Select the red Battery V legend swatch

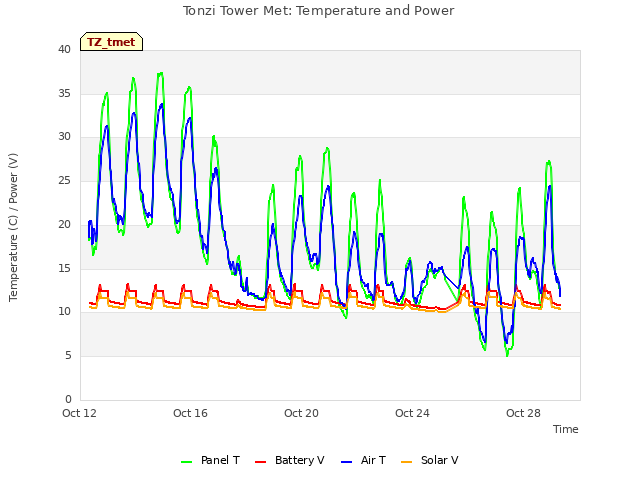tap(260, 462)
